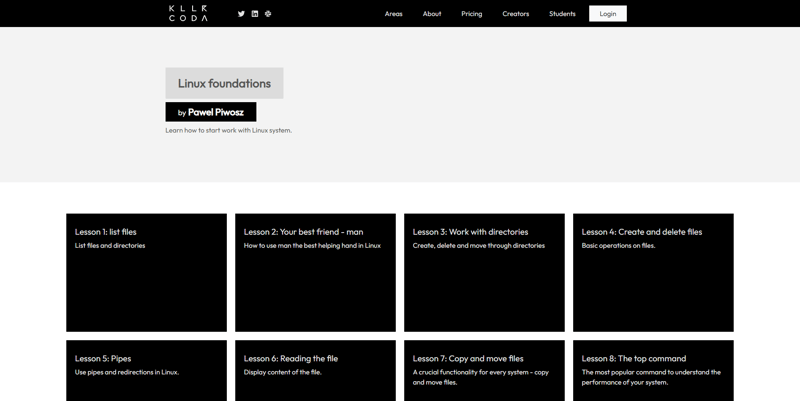Open the Creators page
800x401 pixels.
point(515,14)
